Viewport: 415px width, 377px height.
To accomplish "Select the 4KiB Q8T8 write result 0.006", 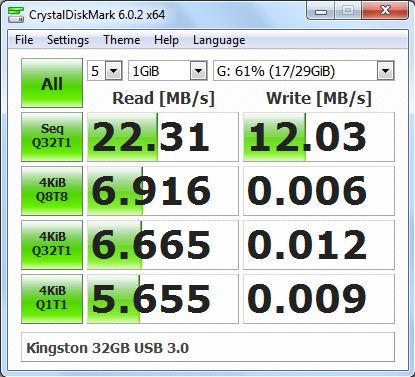I will click(x=319, y=191).
